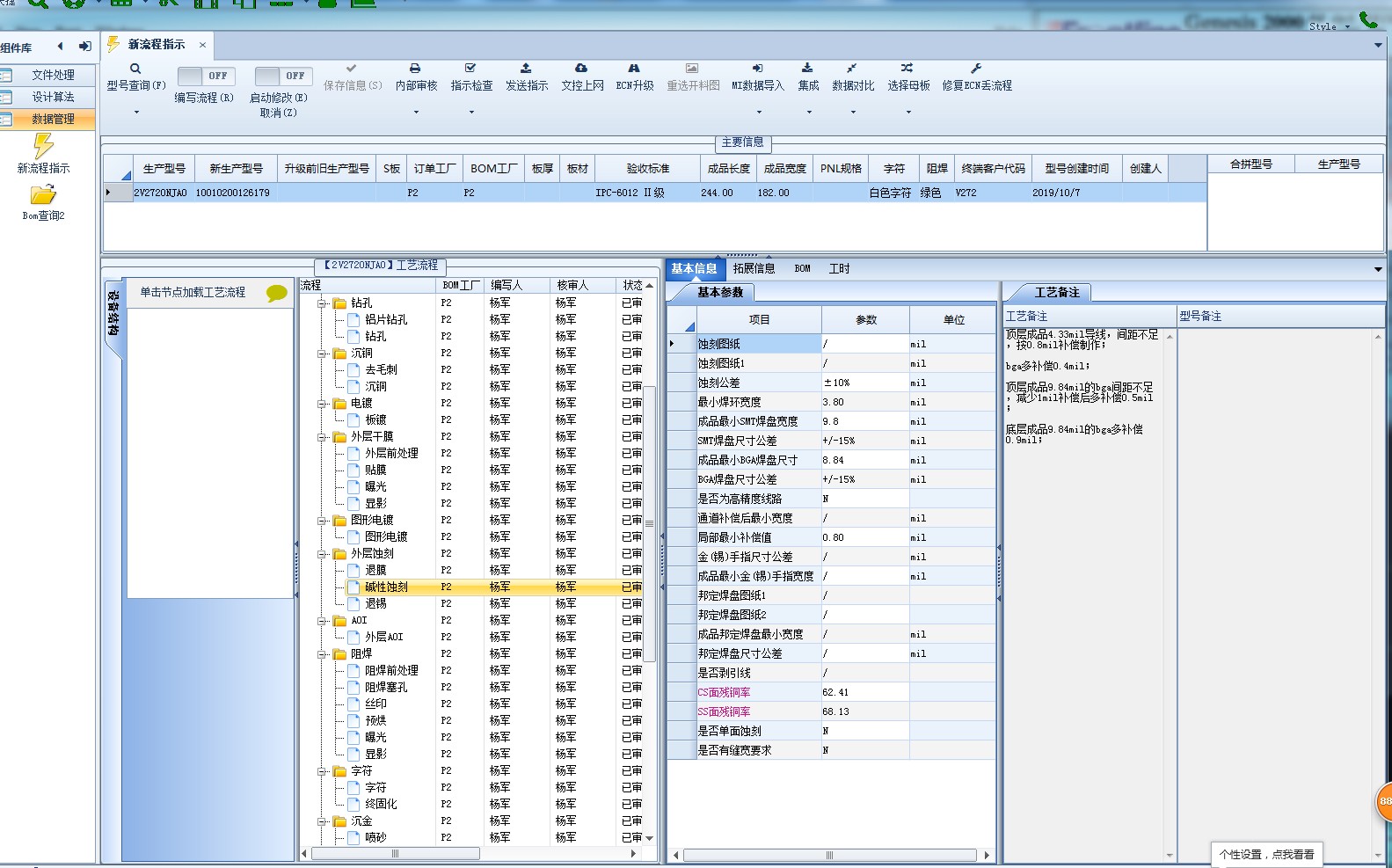Click the green phone icon at top right

(x=1368, y=19)
